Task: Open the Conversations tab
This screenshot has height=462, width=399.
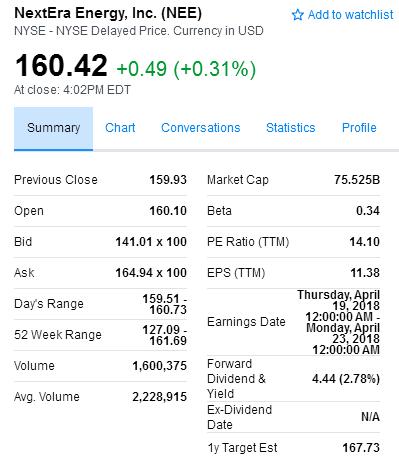Action: (x=201, y=128)
